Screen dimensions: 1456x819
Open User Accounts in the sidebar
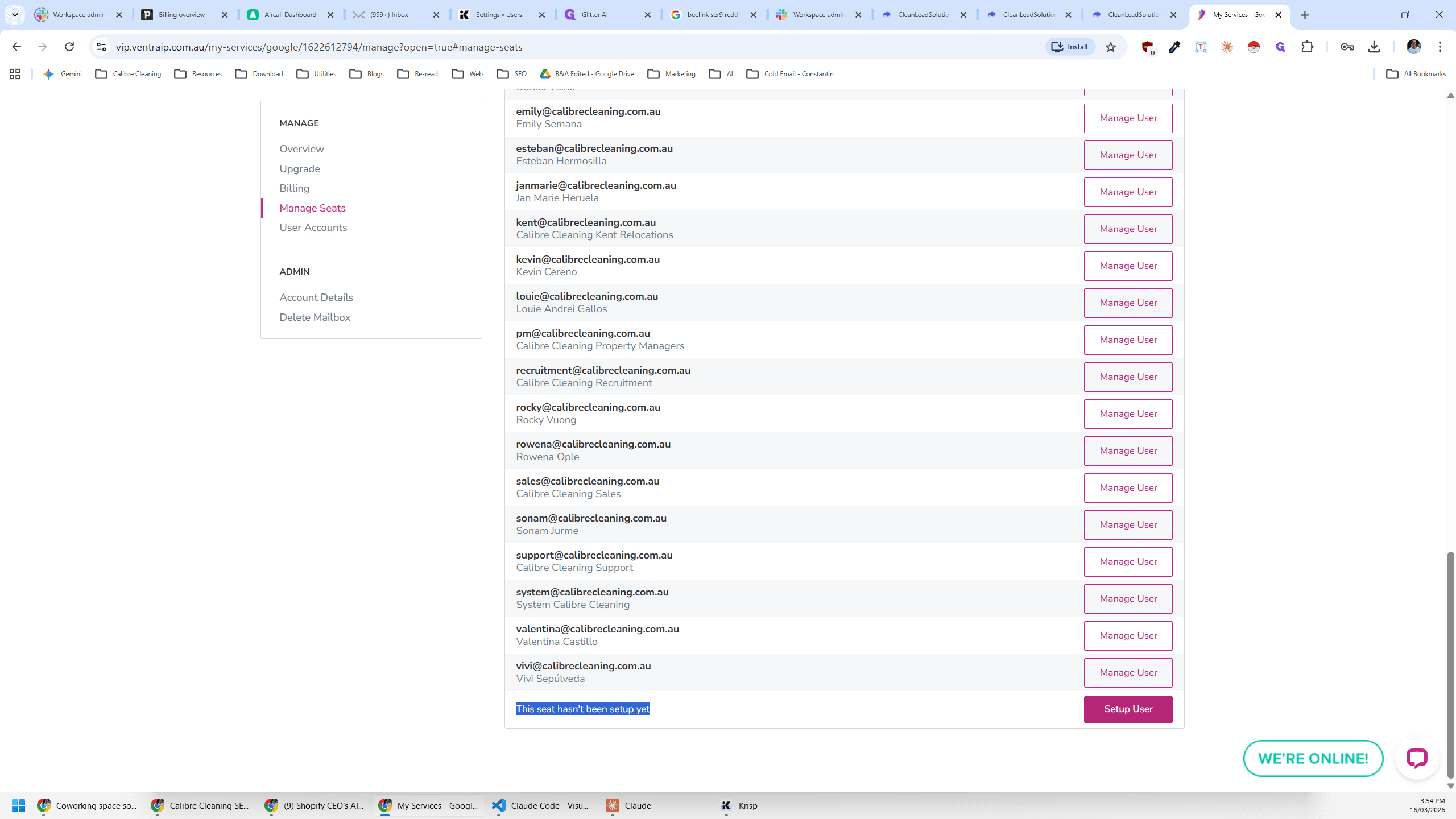pyautogui.click(x=313, y=227)
